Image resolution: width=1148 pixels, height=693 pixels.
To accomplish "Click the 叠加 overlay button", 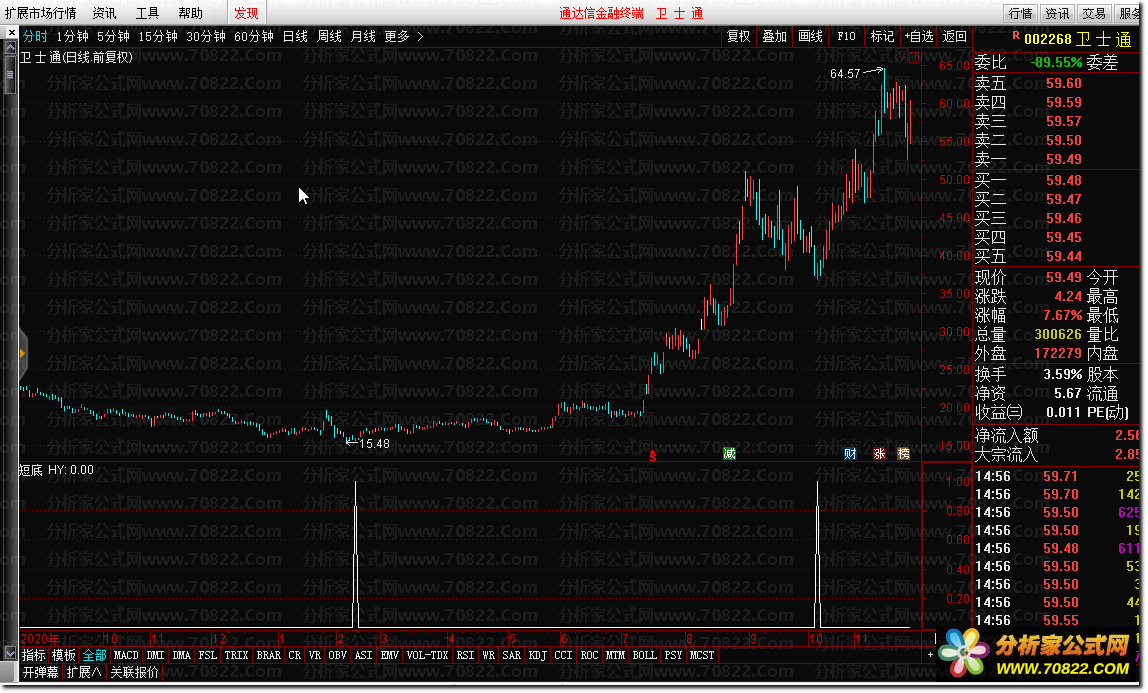I will coord(775,36).
